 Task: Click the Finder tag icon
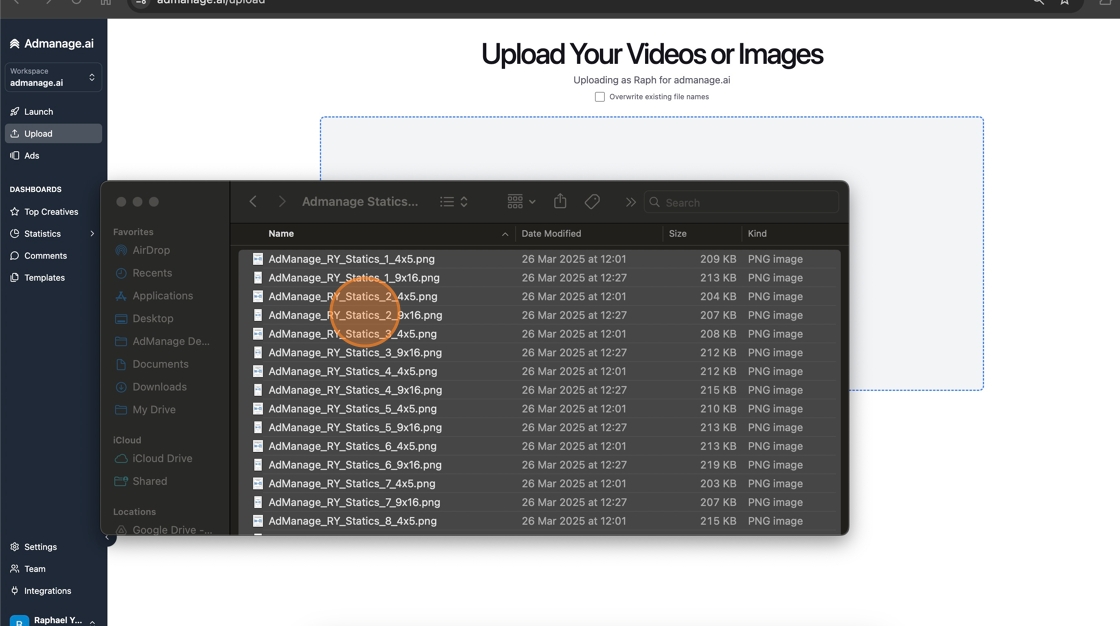(592, 202)
